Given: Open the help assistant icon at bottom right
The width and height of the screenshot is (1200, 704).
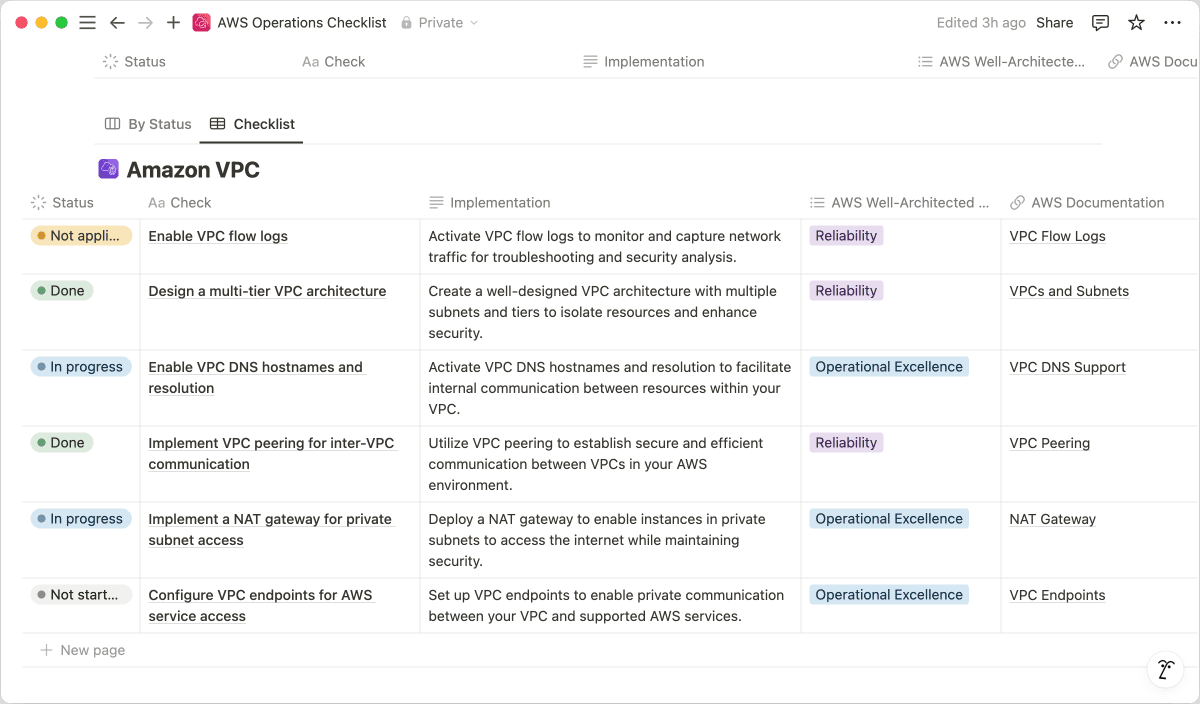Looking at the screenshot, I should 1165,669.
